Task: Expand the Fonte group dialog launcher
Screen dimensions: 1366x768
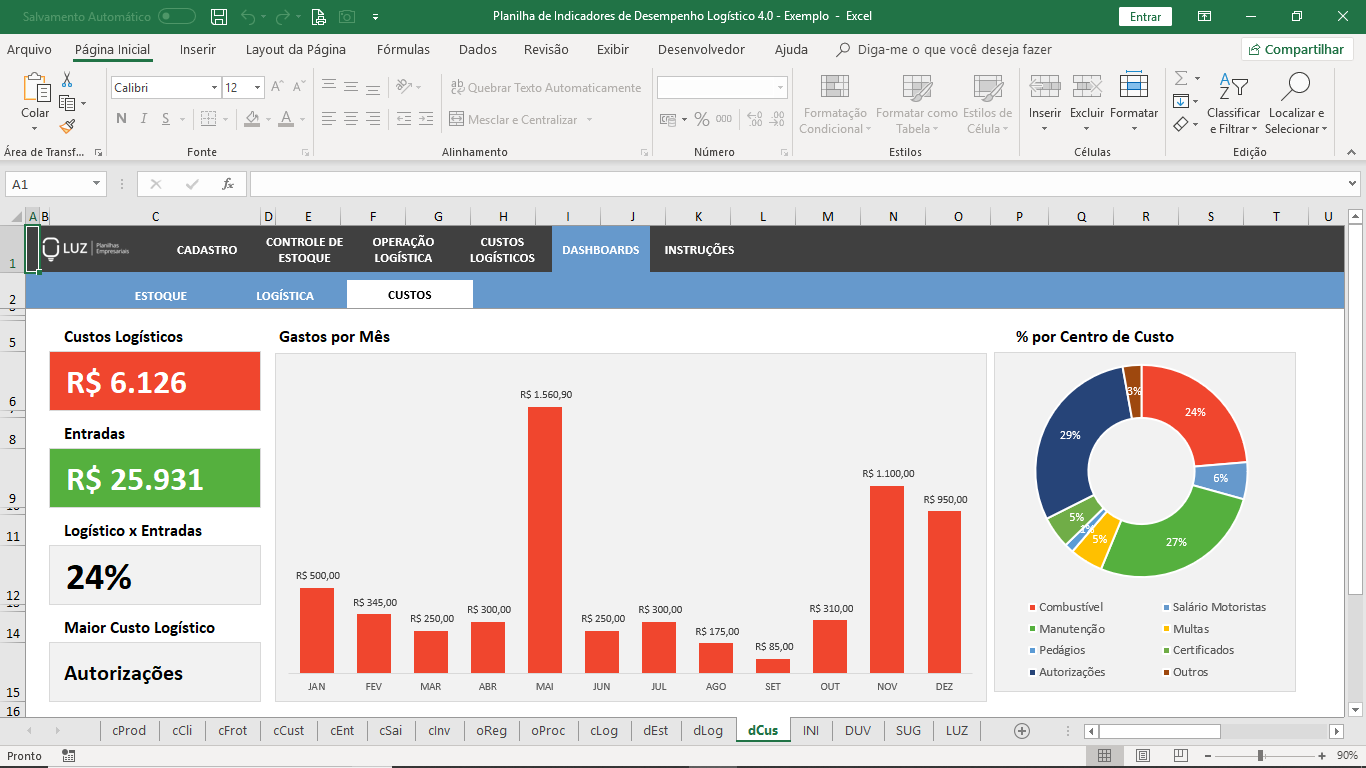Action: [307, 153]
